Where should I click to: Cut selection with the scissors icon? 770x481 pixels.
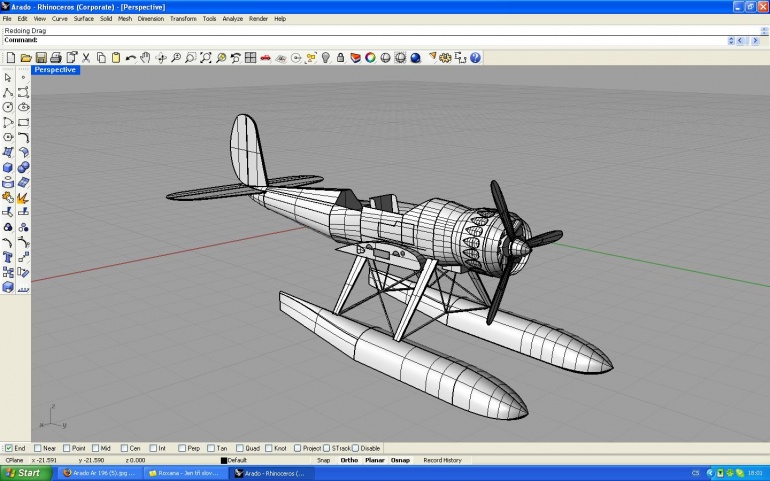coord(86,58)
